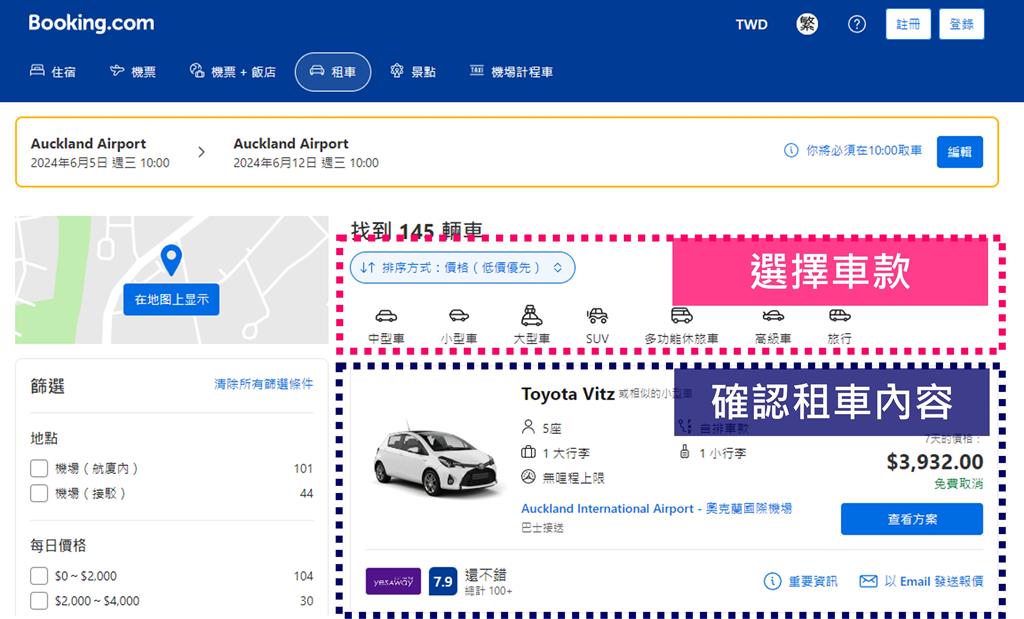
Task: Click 以 Email 發送報價 link
Action: click(921, 581)
